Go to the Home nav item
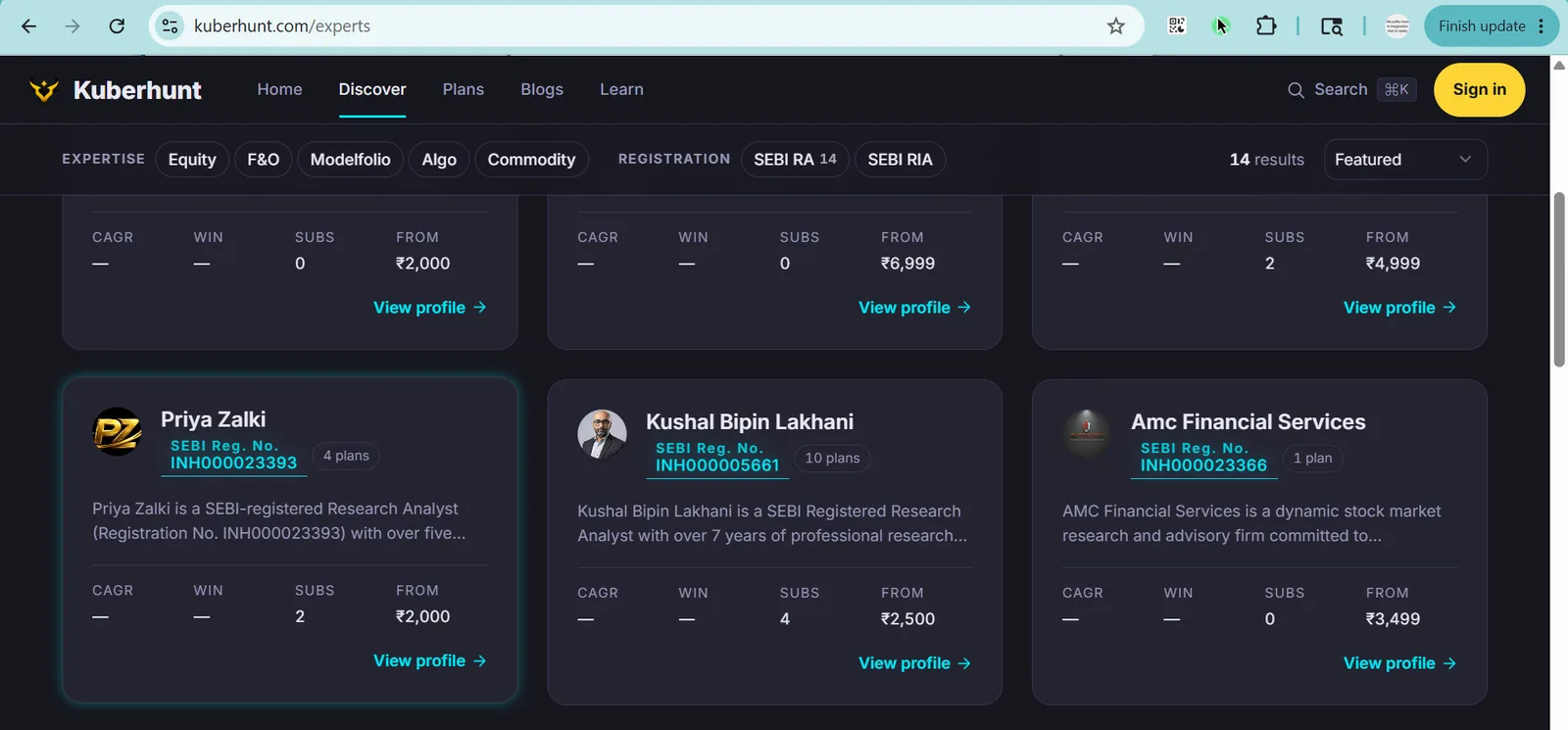The image size is (1568, 730). 279,89
